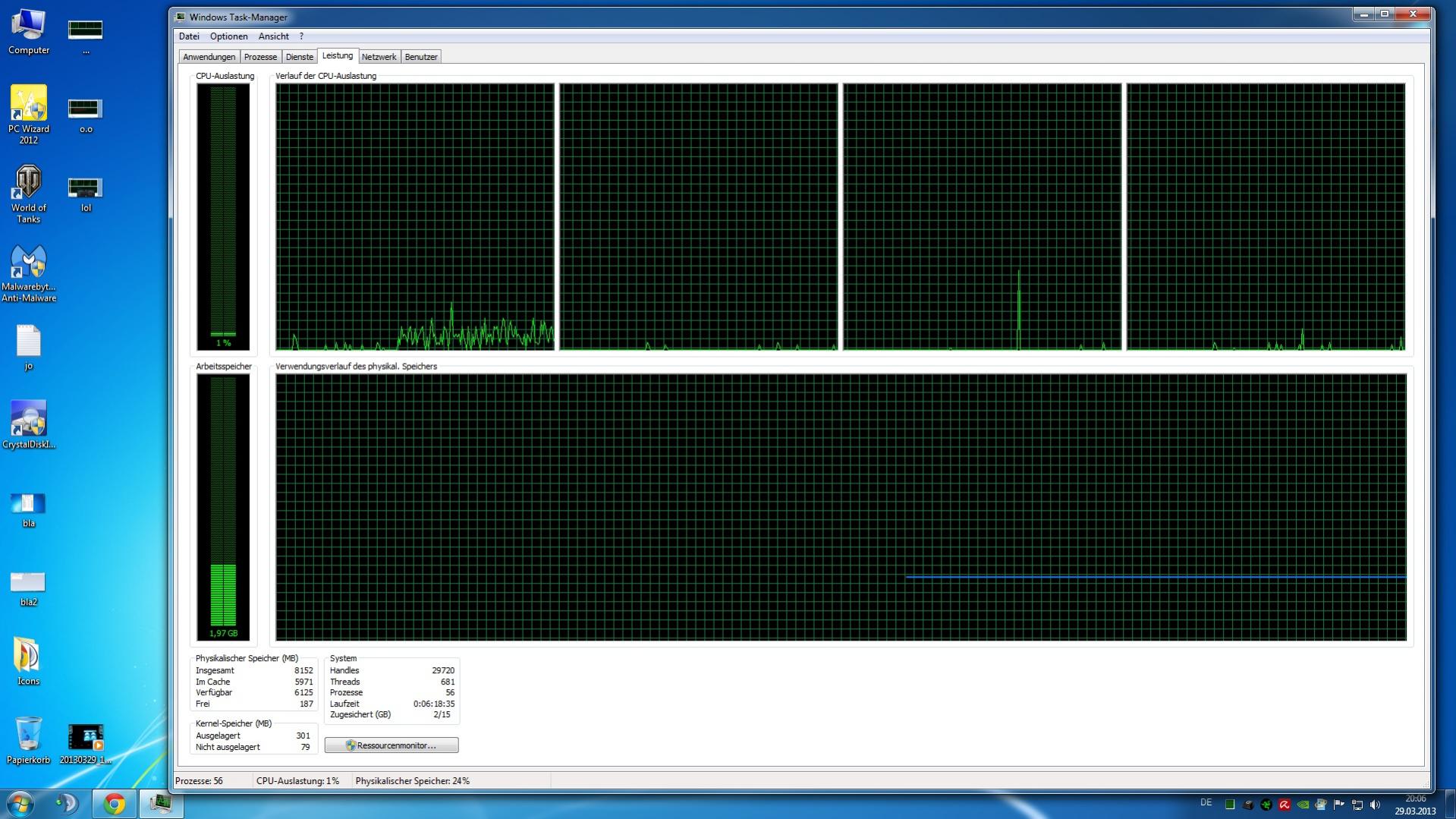Click 'Handles' value 29720
The width and height of the screenshot is (1456, 819).
(443, 671)
